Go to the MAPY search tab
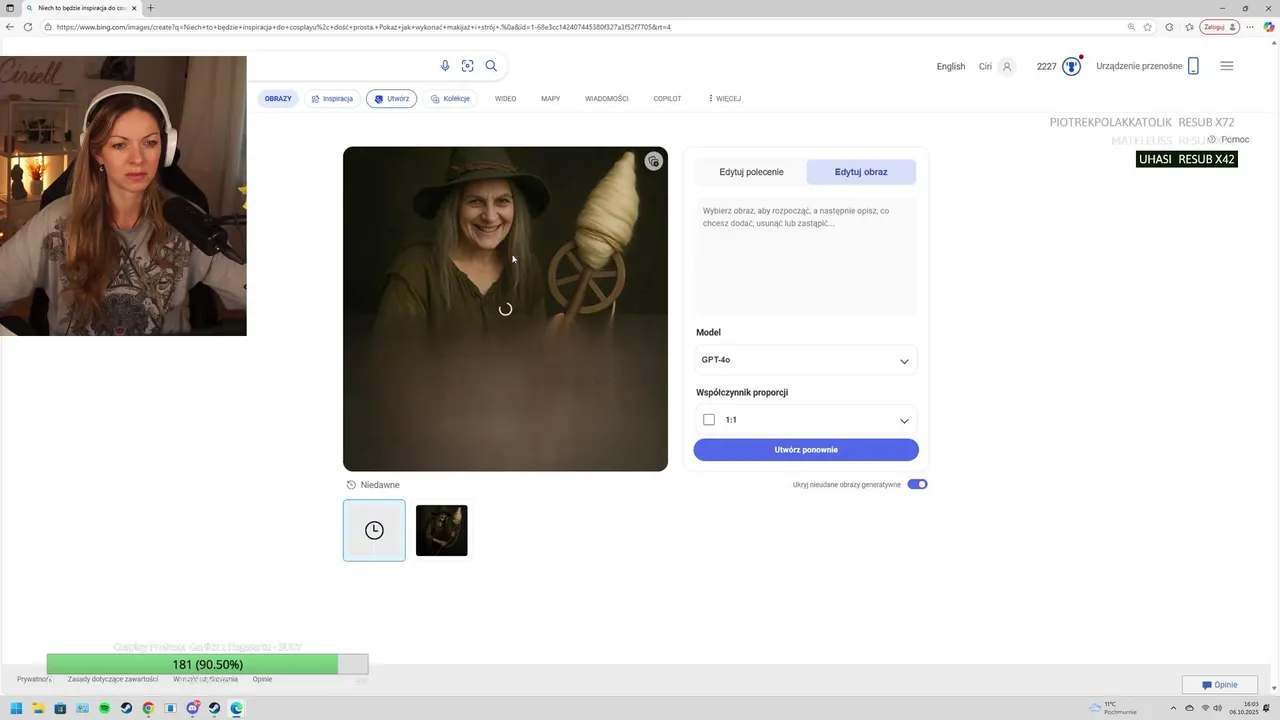Viewport: 1280px width, 720px height. 551,99
